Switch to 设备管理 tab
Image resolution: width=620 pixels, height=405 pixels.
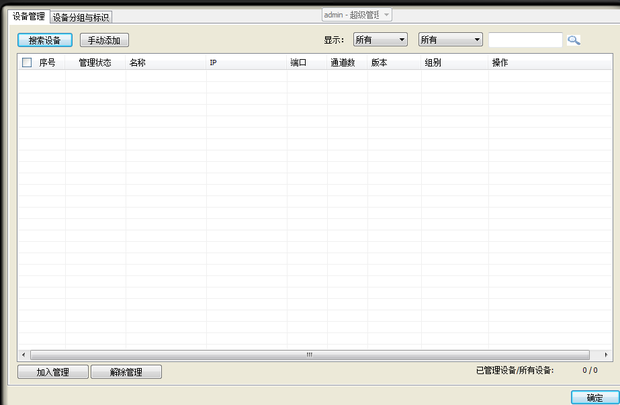pos(29,16)
